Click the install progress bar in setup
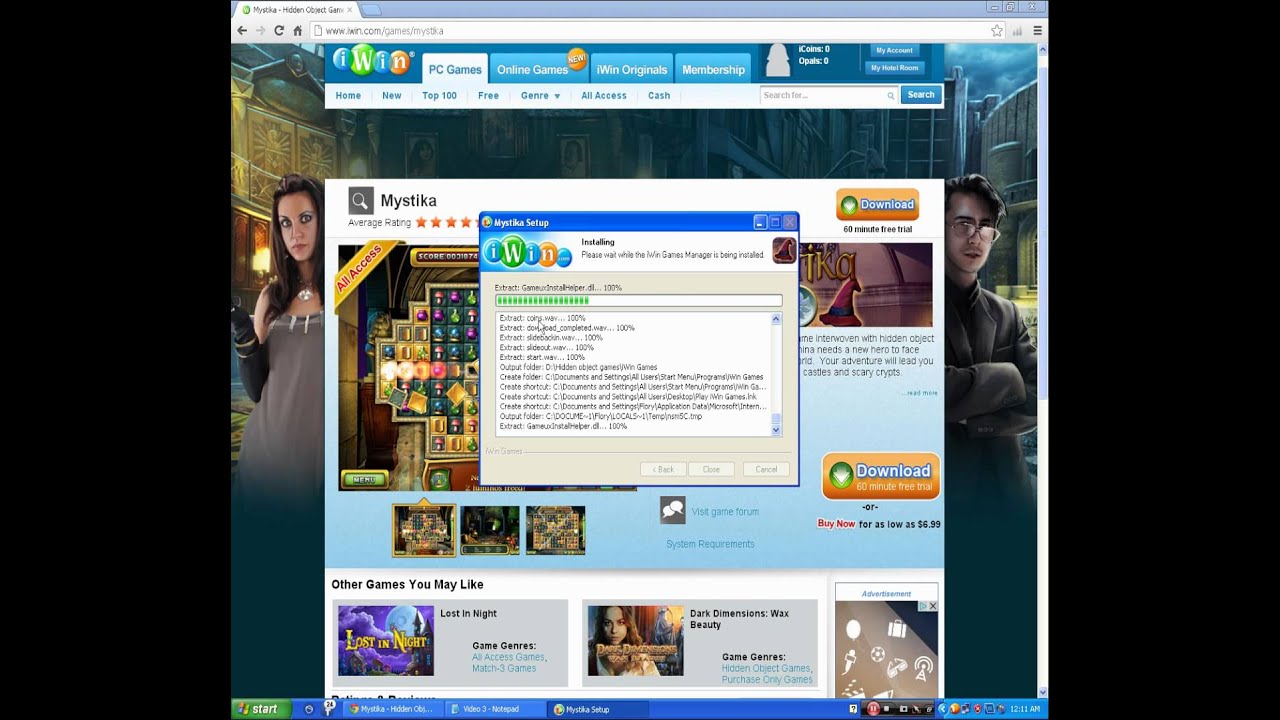This screenshot has height=720, width=1280. (x=638, y=301)
